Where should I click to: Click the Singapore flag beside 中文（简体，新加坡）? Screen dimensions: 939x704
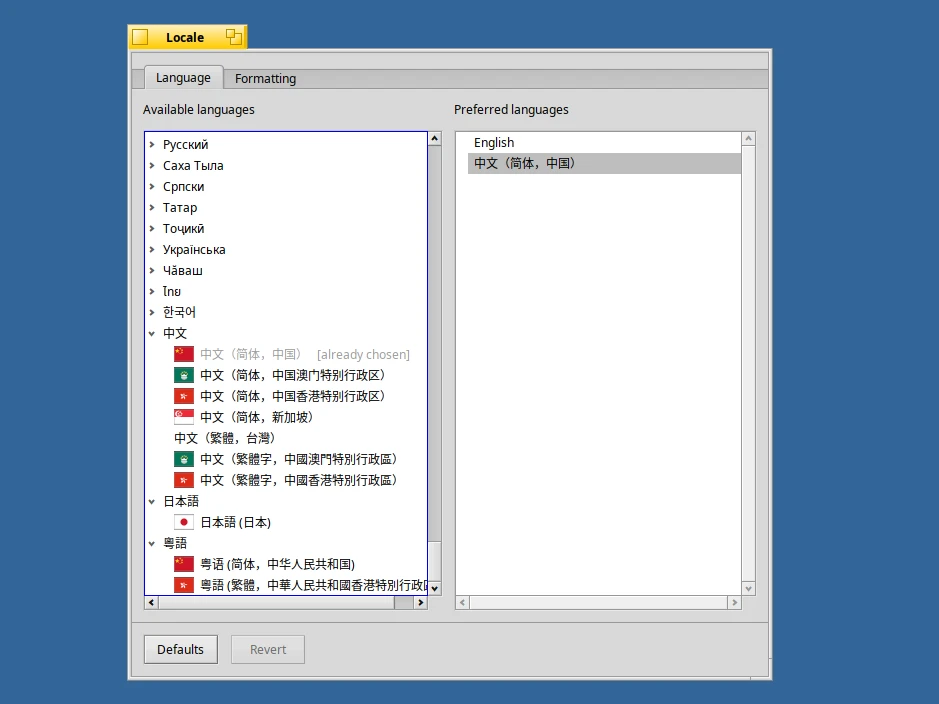[183, 416]
